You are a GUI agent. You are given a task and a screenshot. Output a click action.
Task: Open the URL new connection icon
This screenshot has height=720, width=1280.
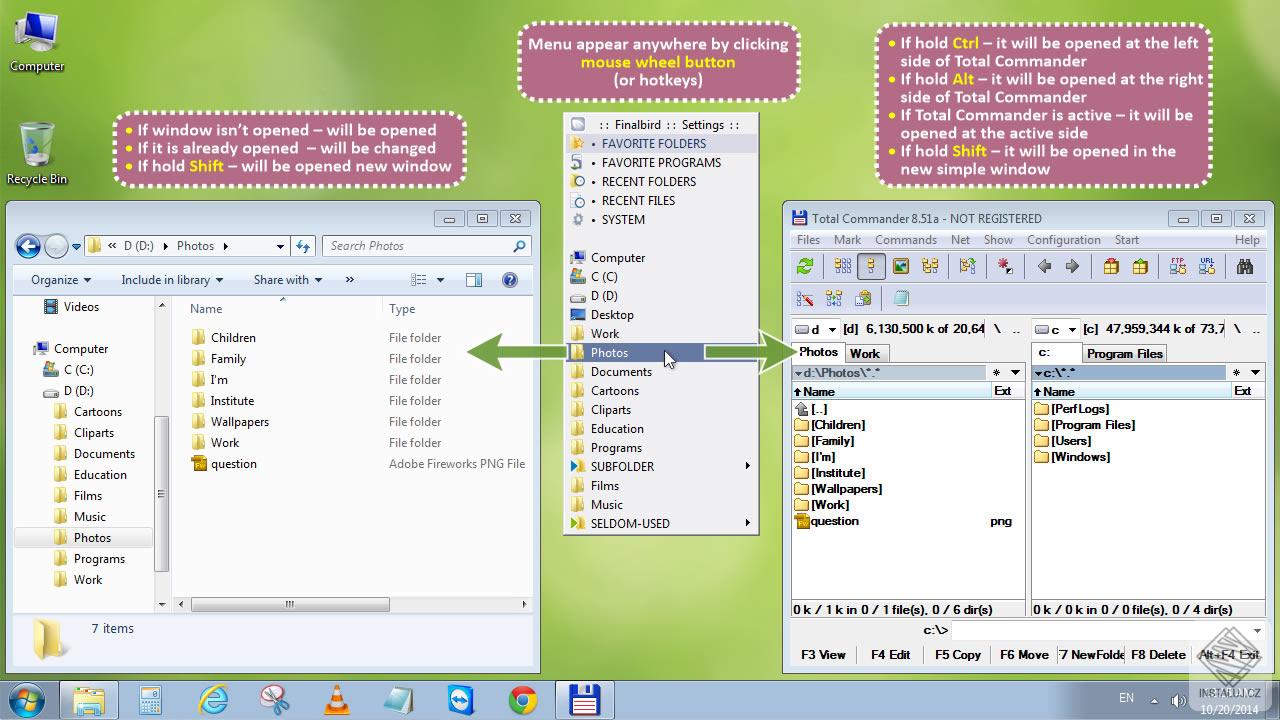(x=1207, y=266)
